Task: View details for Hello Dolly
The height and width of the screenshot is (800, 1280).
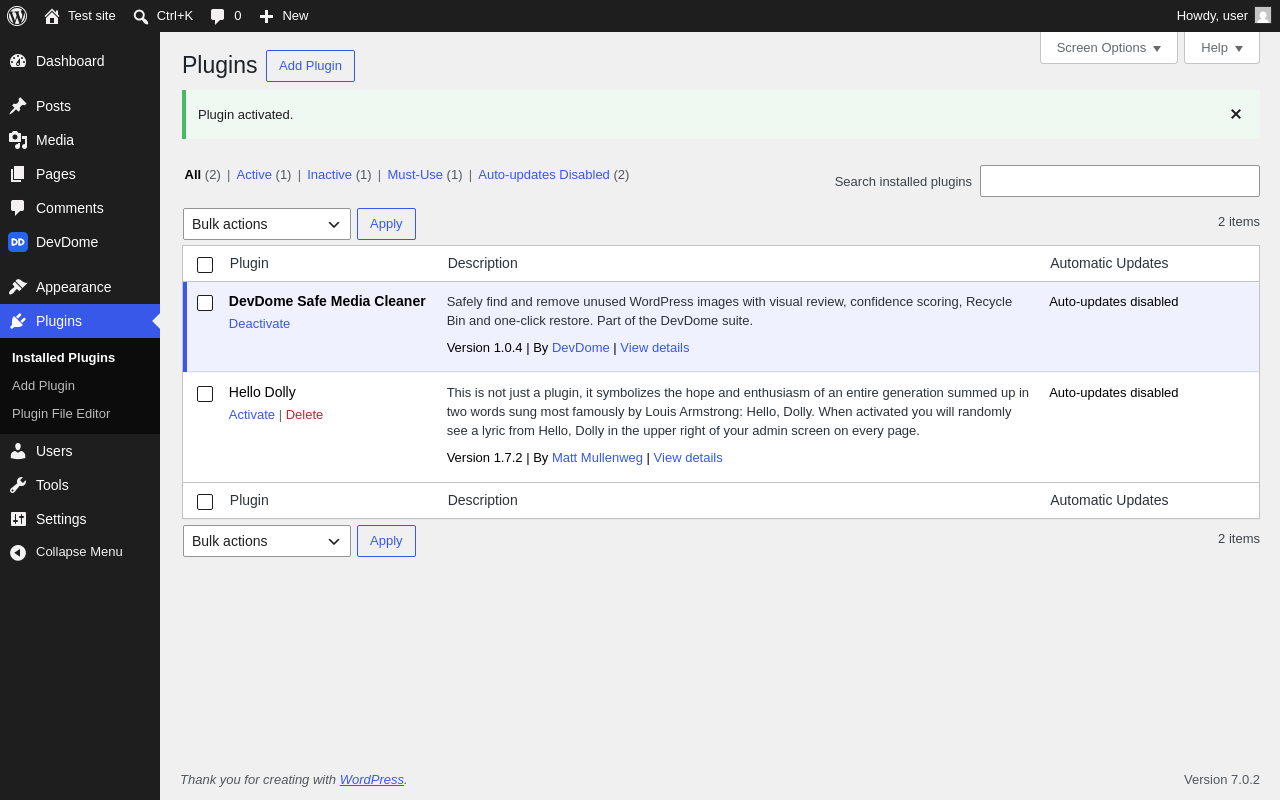Action: pos(688,458)
